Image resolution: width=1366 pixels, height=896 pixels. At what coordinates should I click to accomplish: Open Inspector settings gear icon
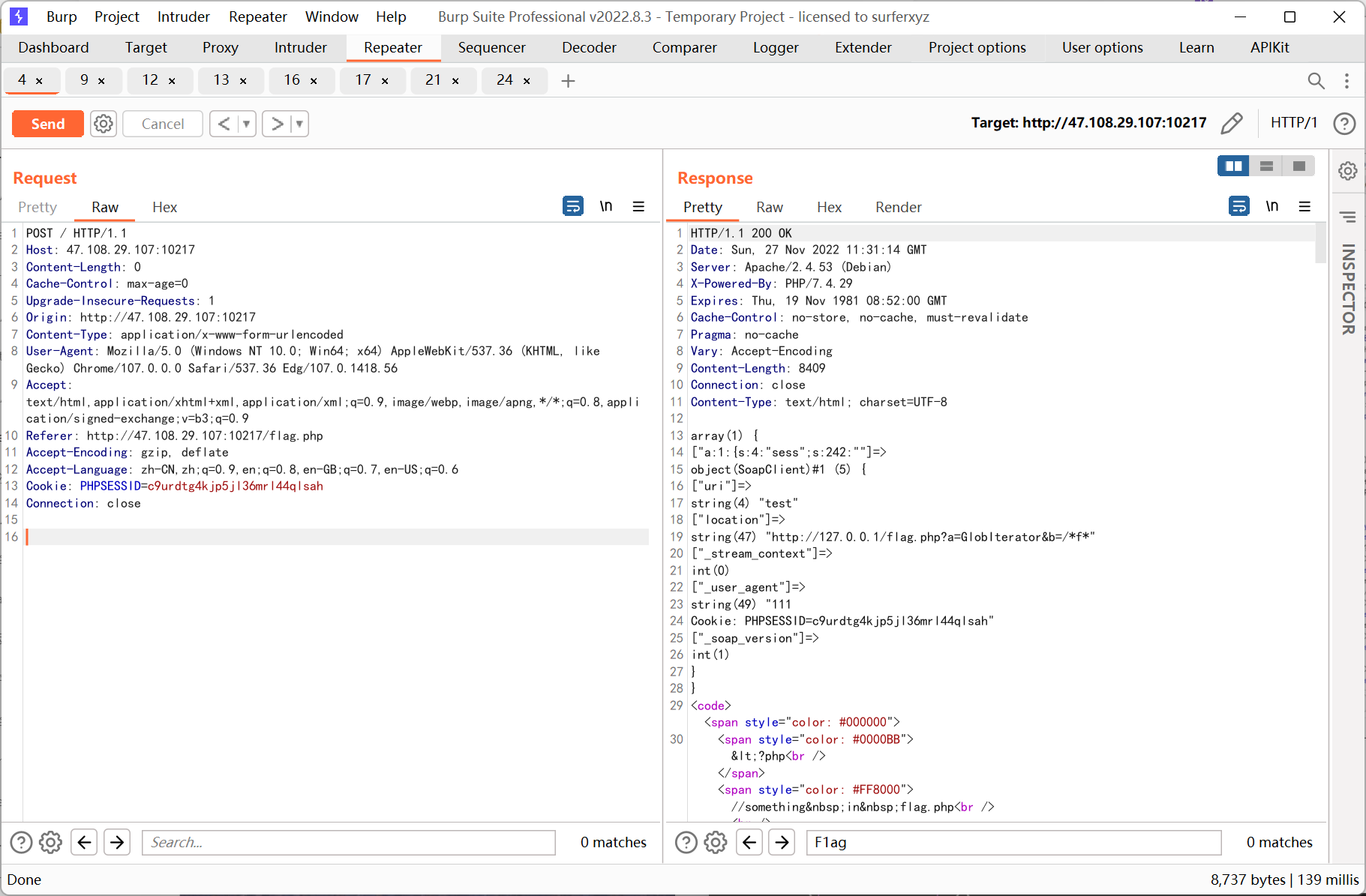click(x=1348, y=171)
